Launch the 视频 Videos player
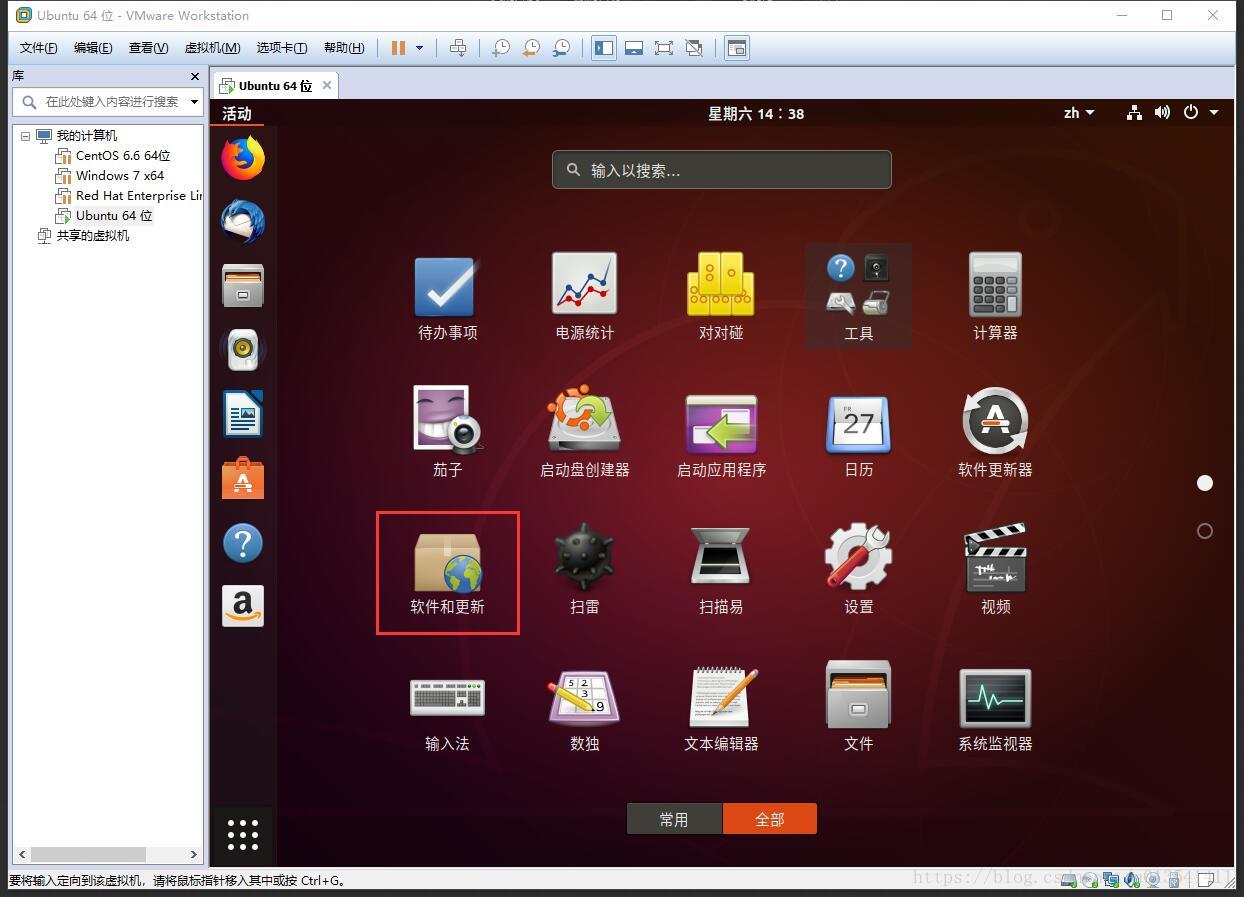 click(x=995, y=570)
